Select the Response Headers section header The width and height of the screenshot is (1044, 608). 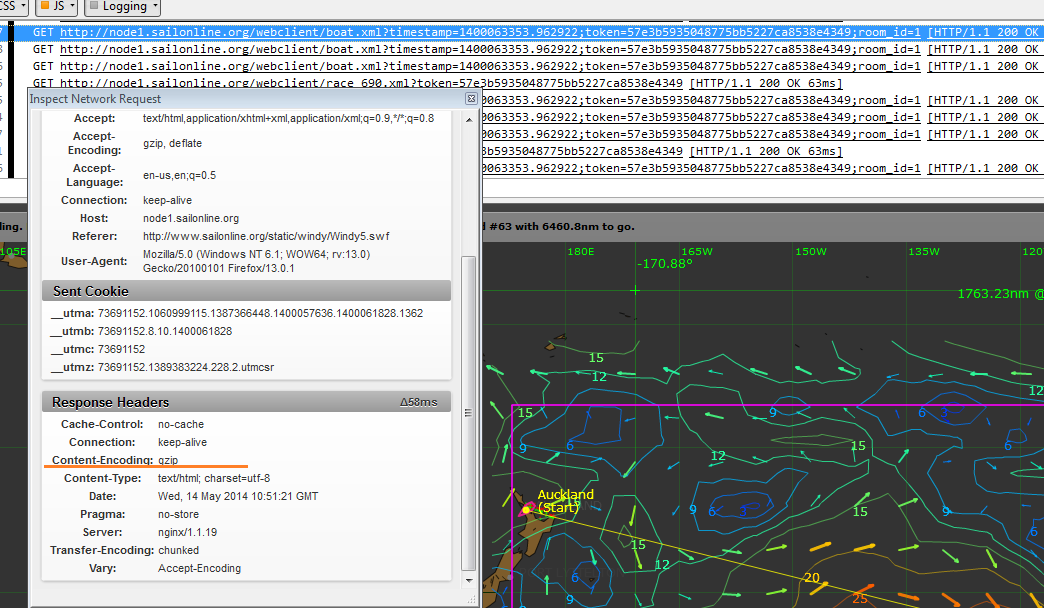coord(246,402)
